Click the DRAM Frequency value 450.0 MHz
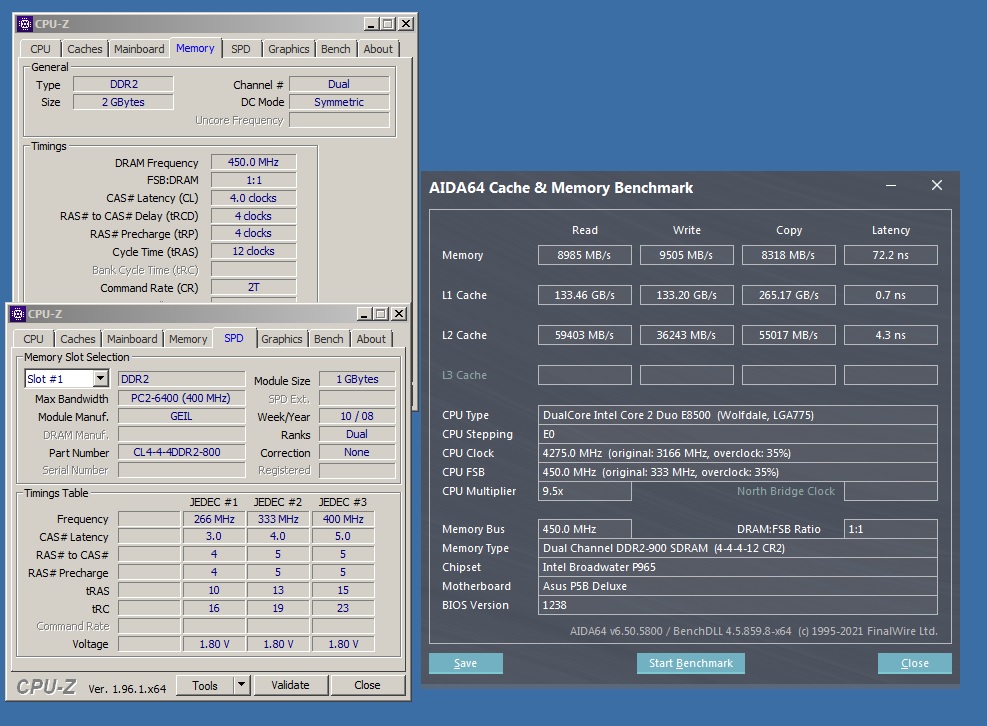This screenshot has height=726, width=987. [x=253, y=162]
